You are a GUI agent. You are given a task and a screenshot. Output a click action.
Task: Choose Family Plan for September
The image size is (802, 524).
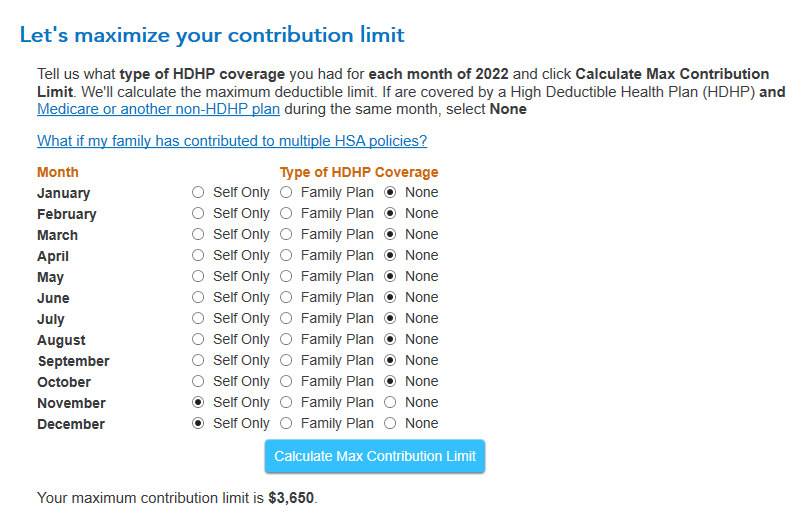[286, 360]
